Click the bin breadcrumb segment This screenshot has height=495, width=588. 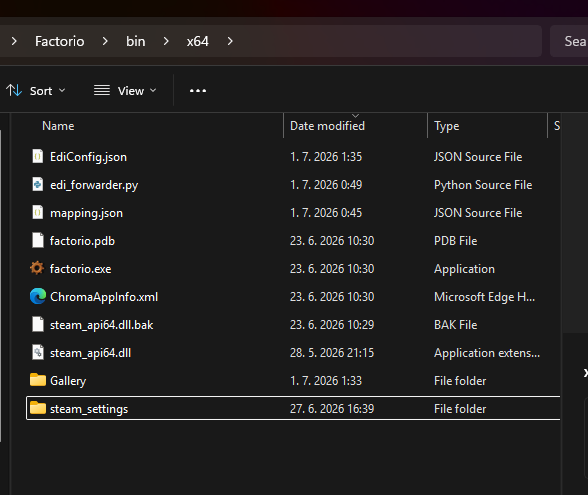point(135,41)
